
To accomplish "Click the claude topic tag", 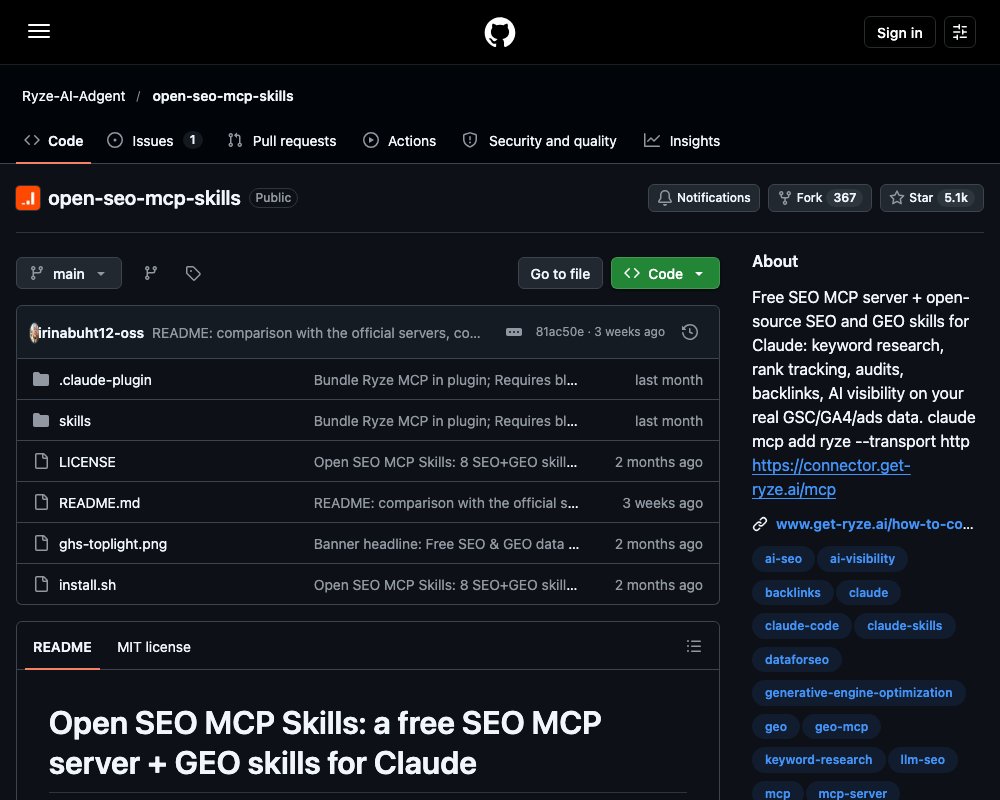I will click(869, 593).
